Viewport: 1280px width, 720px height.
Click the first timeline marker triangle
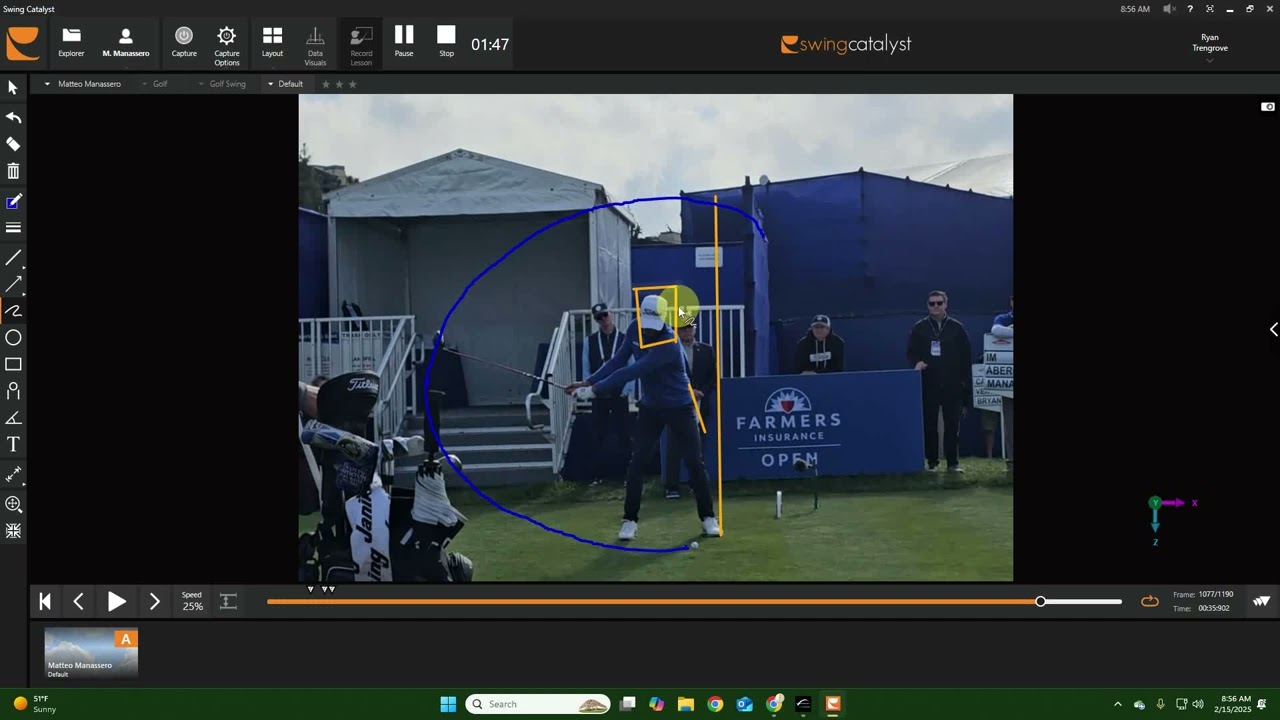click(x=310, y=590)
